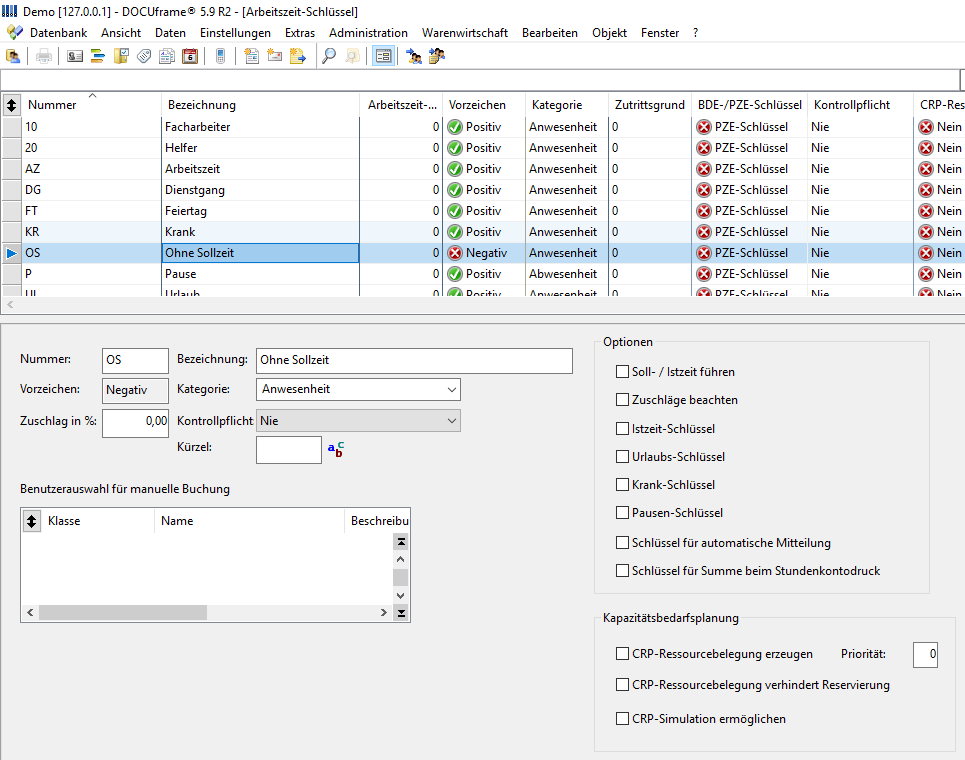This screenshot has height=760, width=965.
Task: Select the Pause row in the table
Action: pyautogui.click(x=482, y=274)
